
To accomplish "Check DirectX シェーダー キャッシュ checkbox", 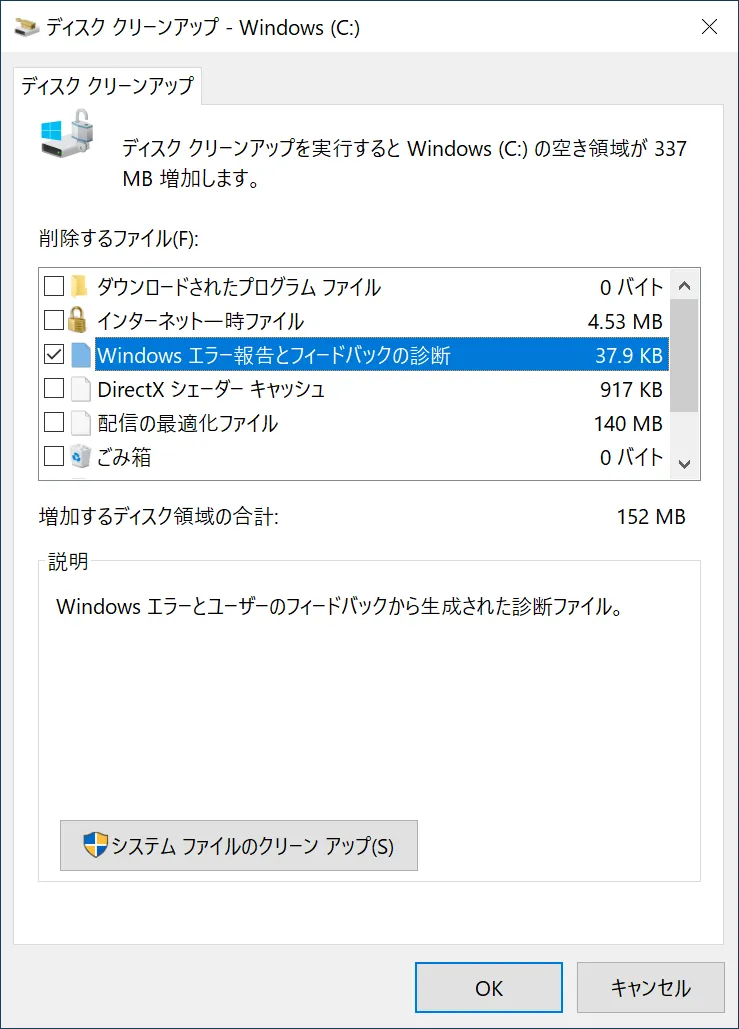I will click(54, 388).
